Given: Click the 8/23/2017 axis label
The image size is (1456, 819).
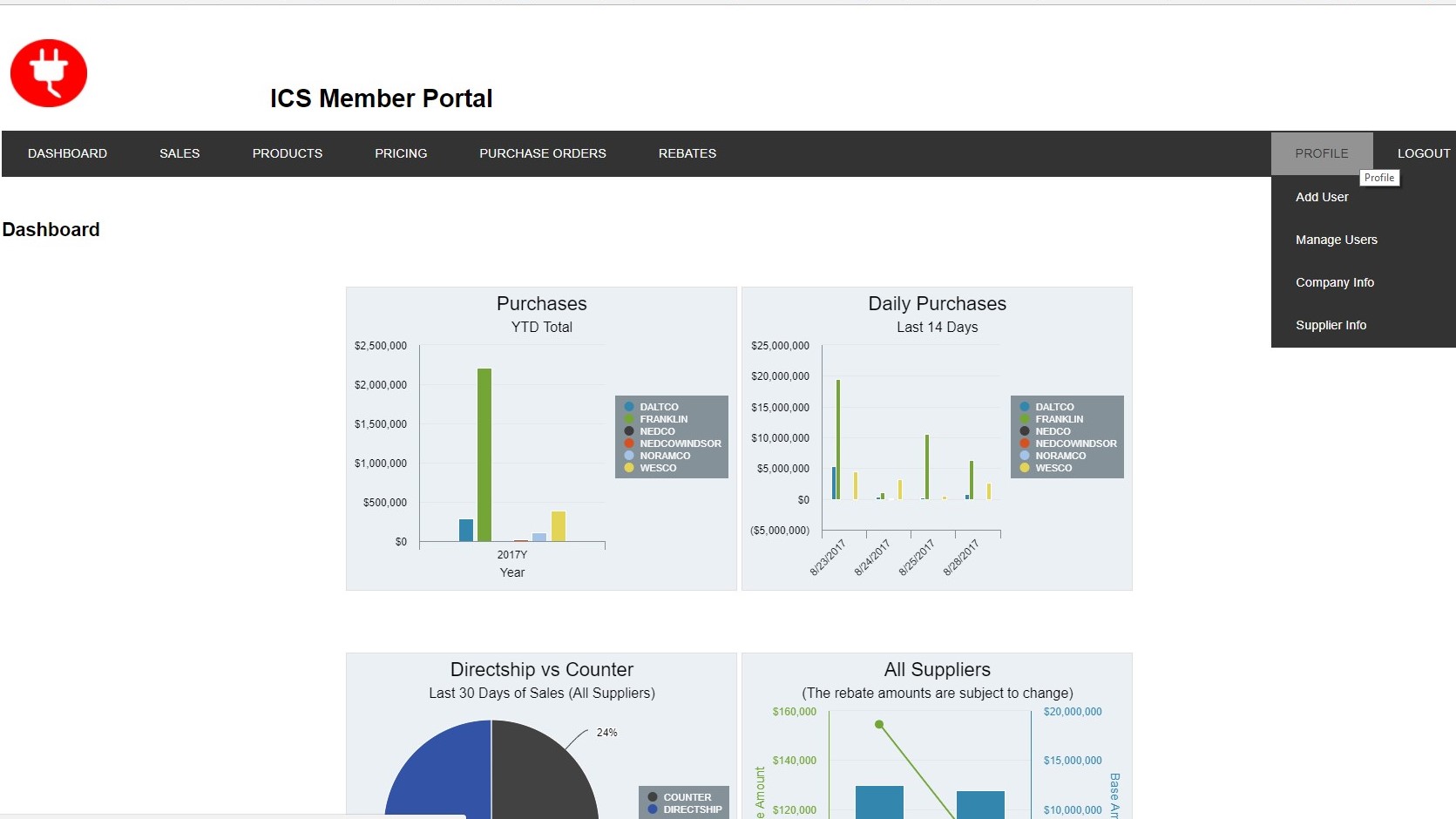Looking at the screenshot, I should point(828,558).
